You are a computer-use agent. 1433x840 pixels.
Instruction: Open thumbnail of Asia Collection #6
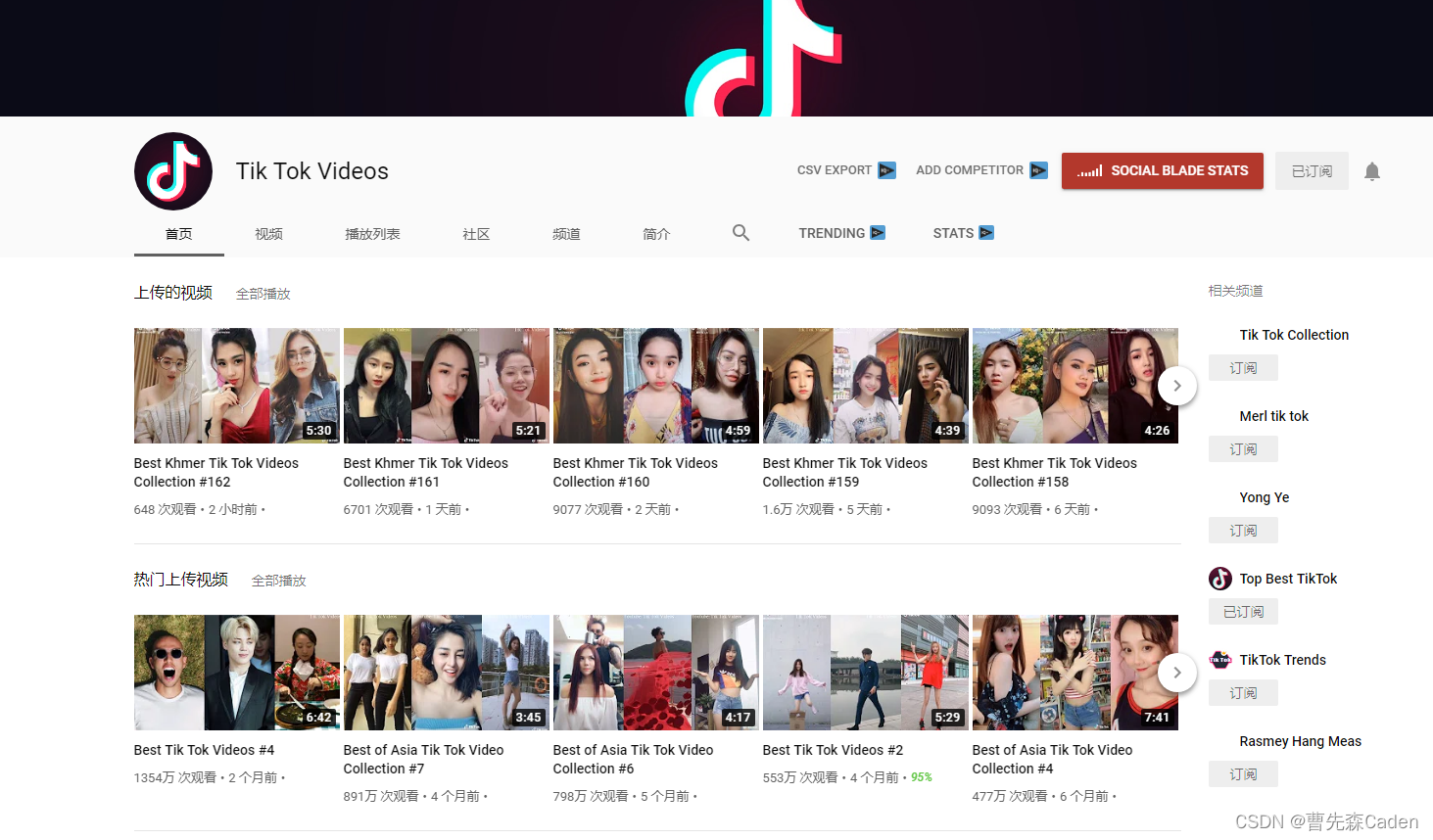click(656, 673)
